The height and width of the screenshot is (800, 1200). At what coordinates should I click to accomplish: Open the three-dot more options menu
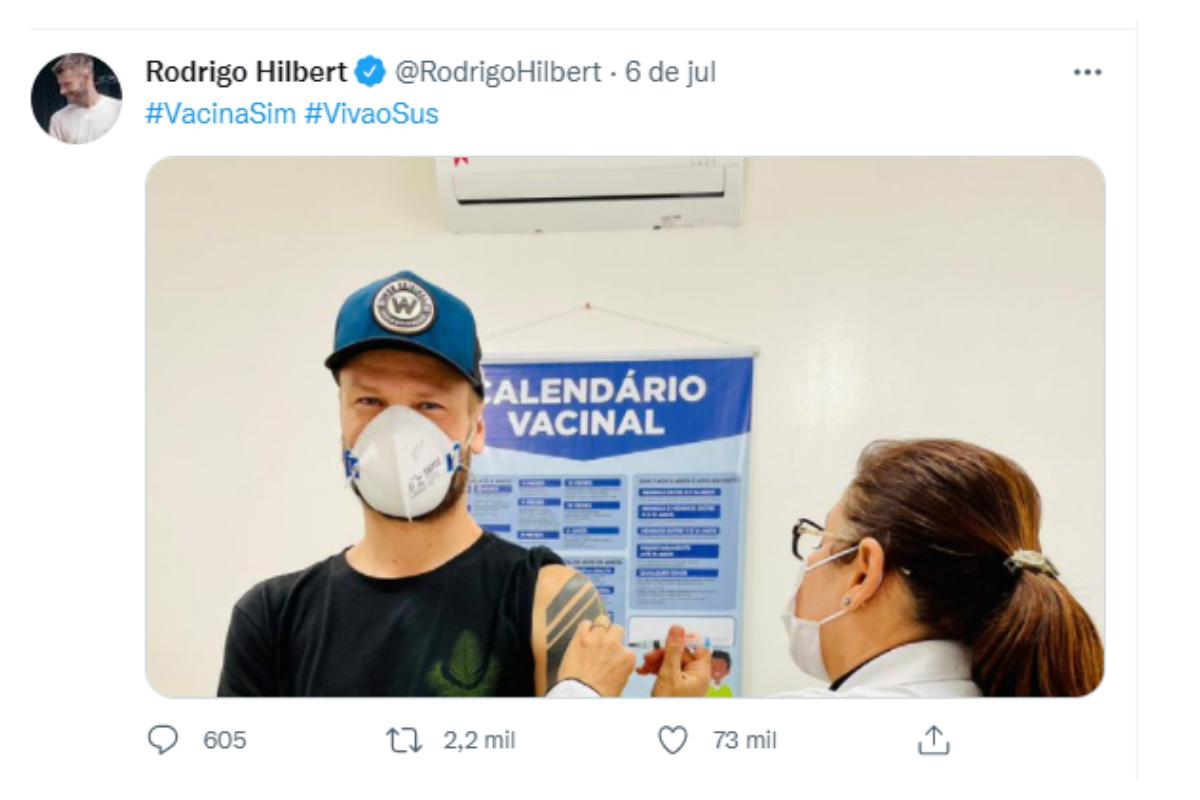pos(1086,73)
